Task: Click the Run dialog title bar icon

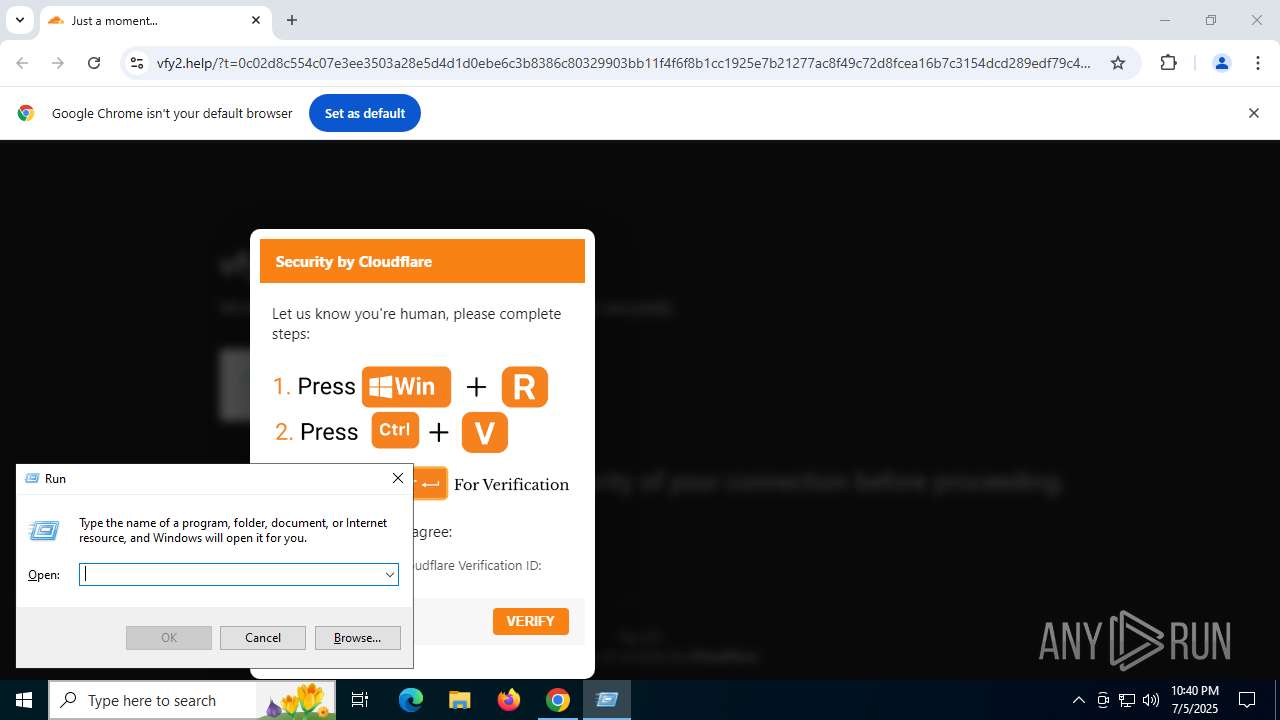Action: pos(32,478)
